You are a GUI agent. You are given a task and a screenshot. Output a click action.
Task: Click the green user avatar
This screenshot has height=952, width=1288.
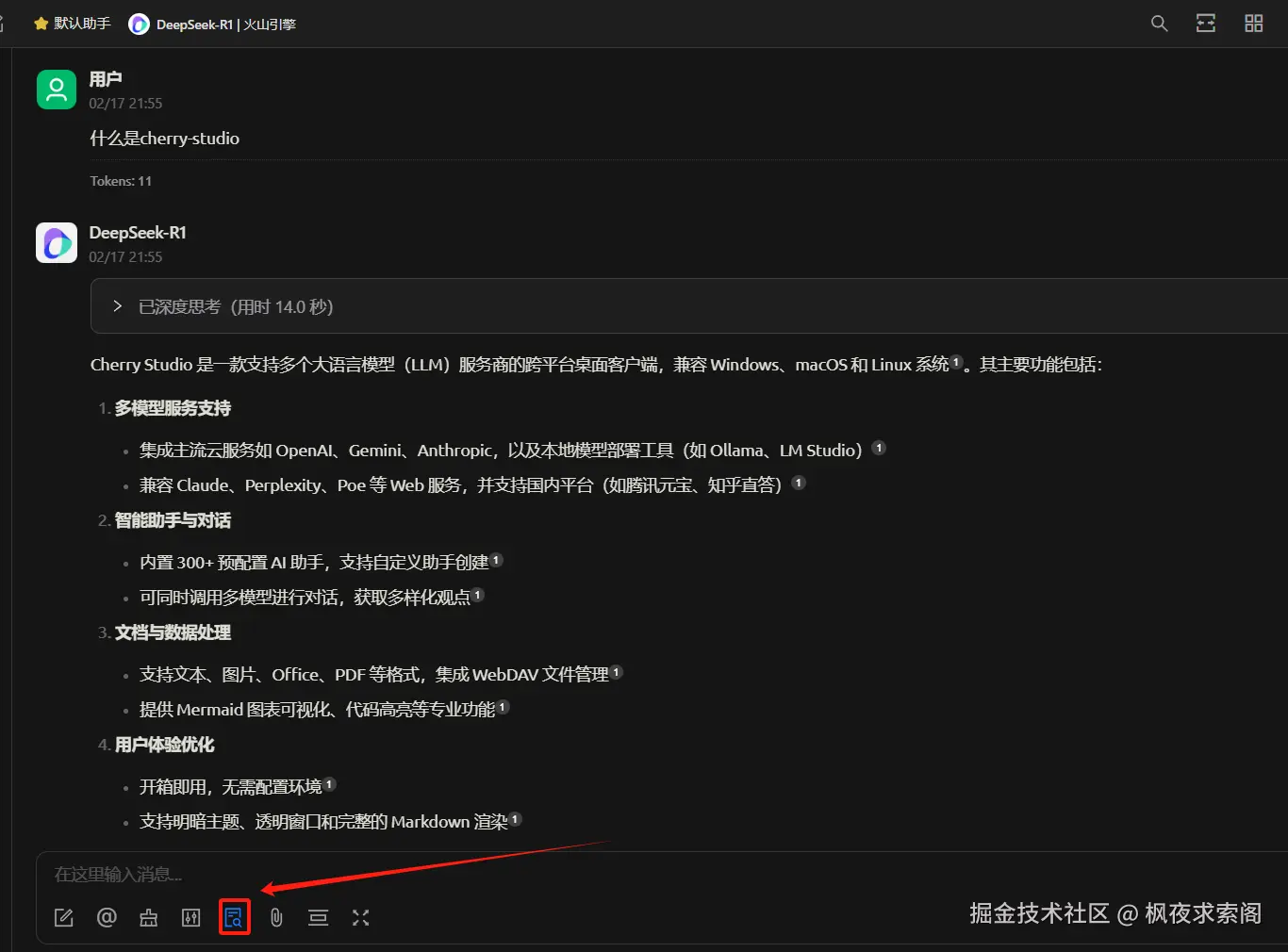[57, 90]
